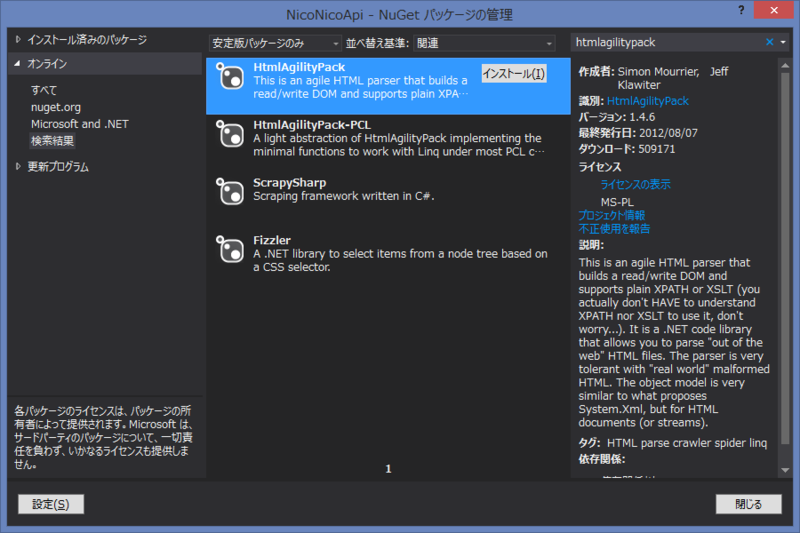Collapse the オンライン section
Viewport: 800px width, 533px height.
(x=18, y=64)
